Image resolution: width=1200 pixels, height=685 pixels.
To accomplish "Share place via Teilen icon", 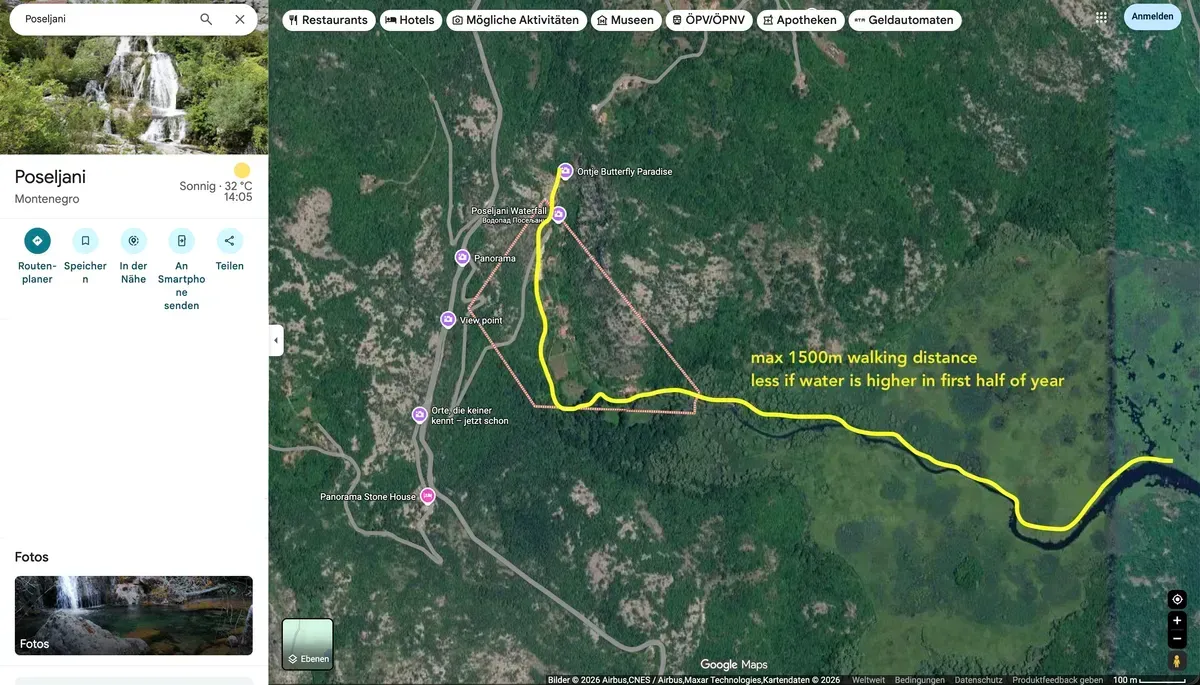I will [229, 240].
